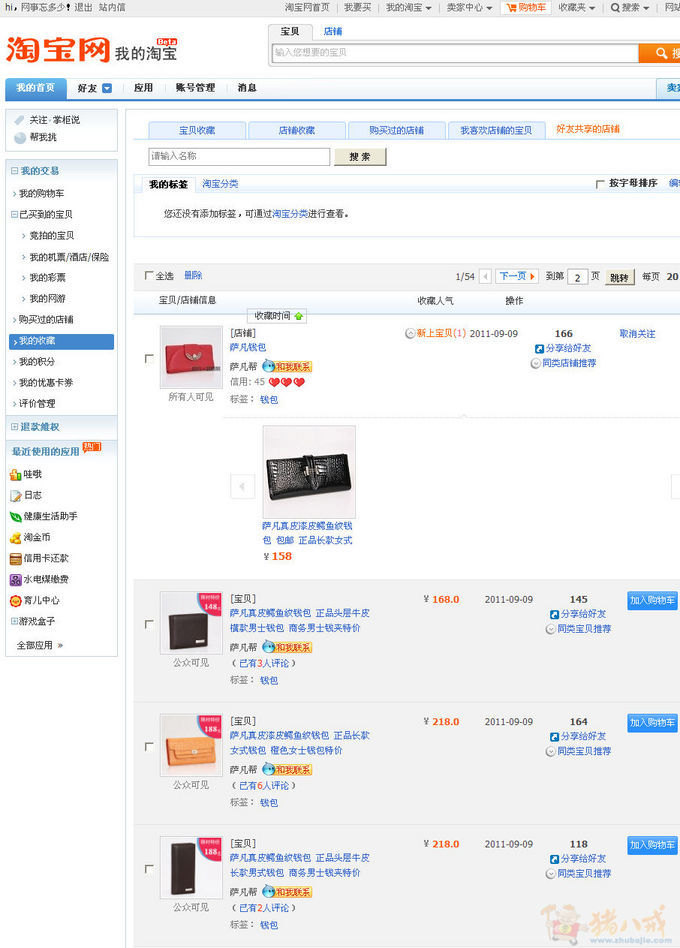This screenshot has height=948, width=680.
Task: Check the box for the orange wallet row
Action: pyautogui.click(x=149, y=747)
